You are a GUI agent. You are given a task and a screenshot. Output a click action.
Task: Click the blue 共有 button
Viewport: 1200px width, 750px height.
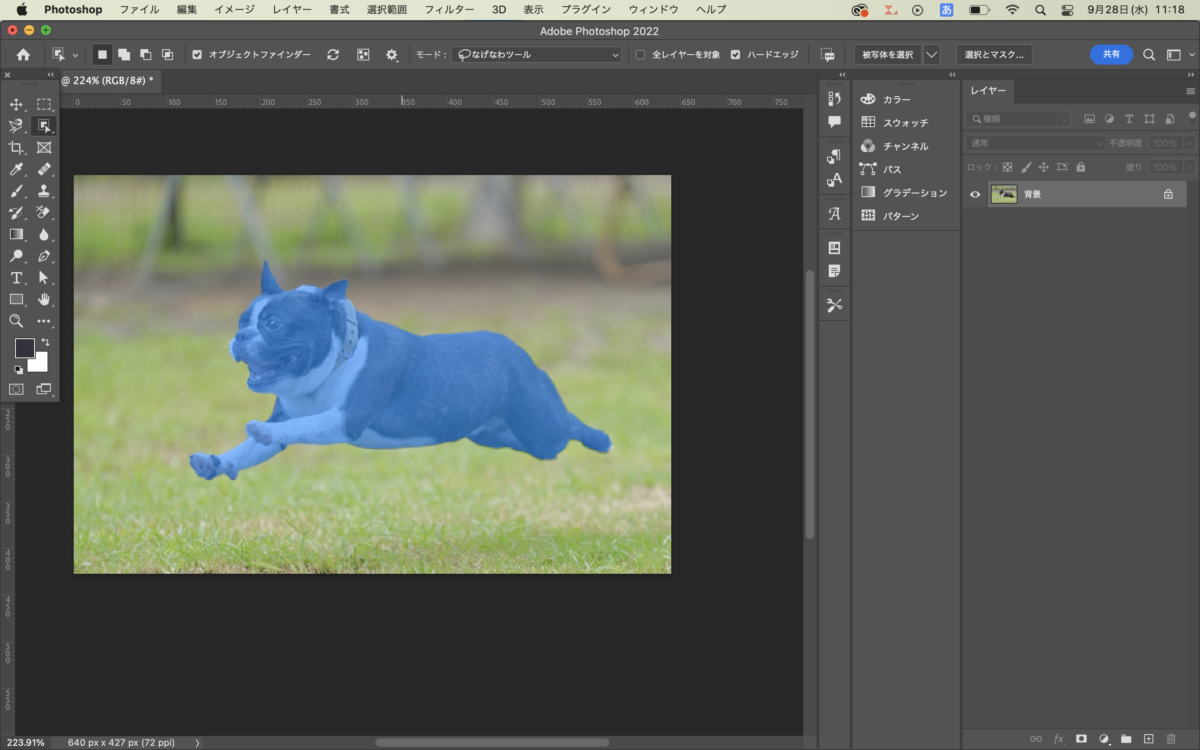pos(1111,55)
